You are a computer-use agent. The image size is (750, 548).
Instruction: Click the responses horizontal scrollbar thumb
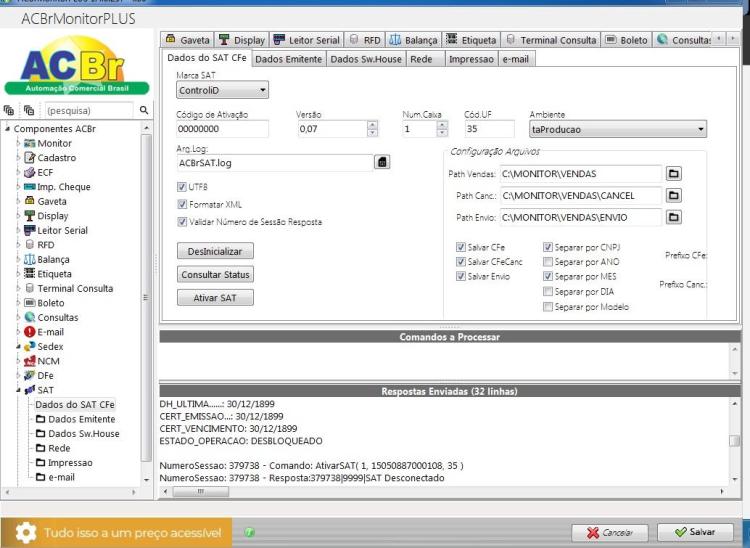(x=201, y=491)
